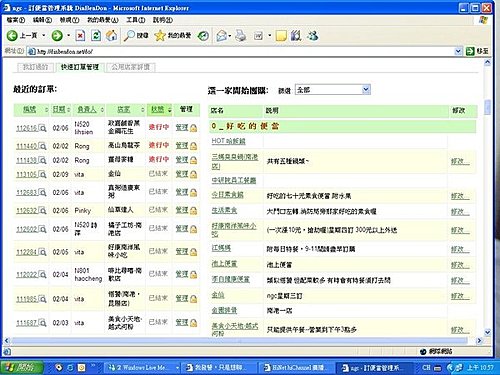Refresh the page with the Refresh icon

click(96, 36)
